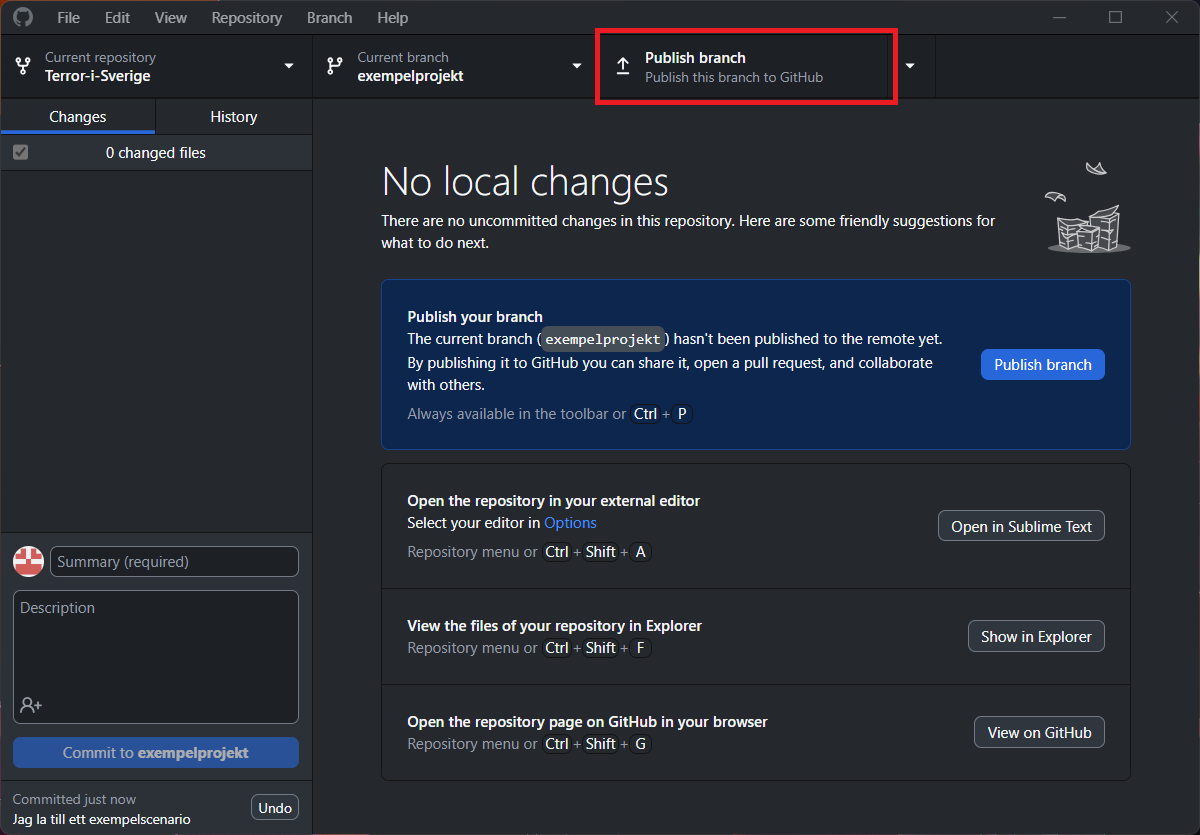The height and width of the screenshot is (835, 1200).
Task: Open the Edit menu
Action: click(117, 17)
